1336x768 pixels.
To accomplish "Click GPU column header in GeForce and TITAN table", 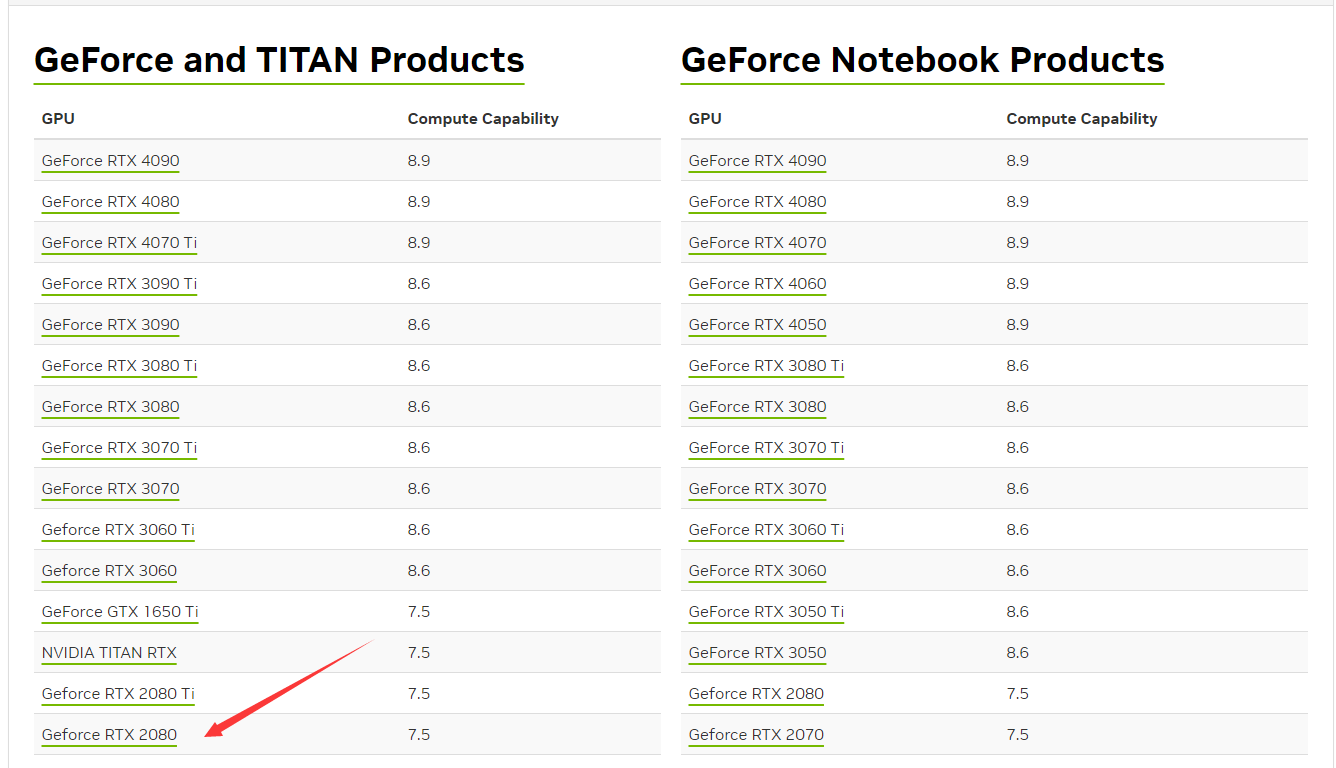I will pos(58,119).
